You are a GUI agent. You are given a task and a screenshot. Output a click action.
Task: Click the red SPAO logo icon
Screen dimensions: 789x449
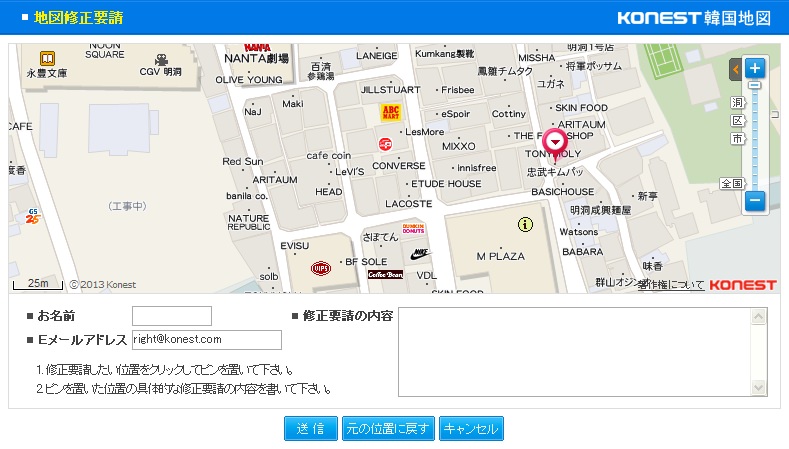click(x=385, y=144)
